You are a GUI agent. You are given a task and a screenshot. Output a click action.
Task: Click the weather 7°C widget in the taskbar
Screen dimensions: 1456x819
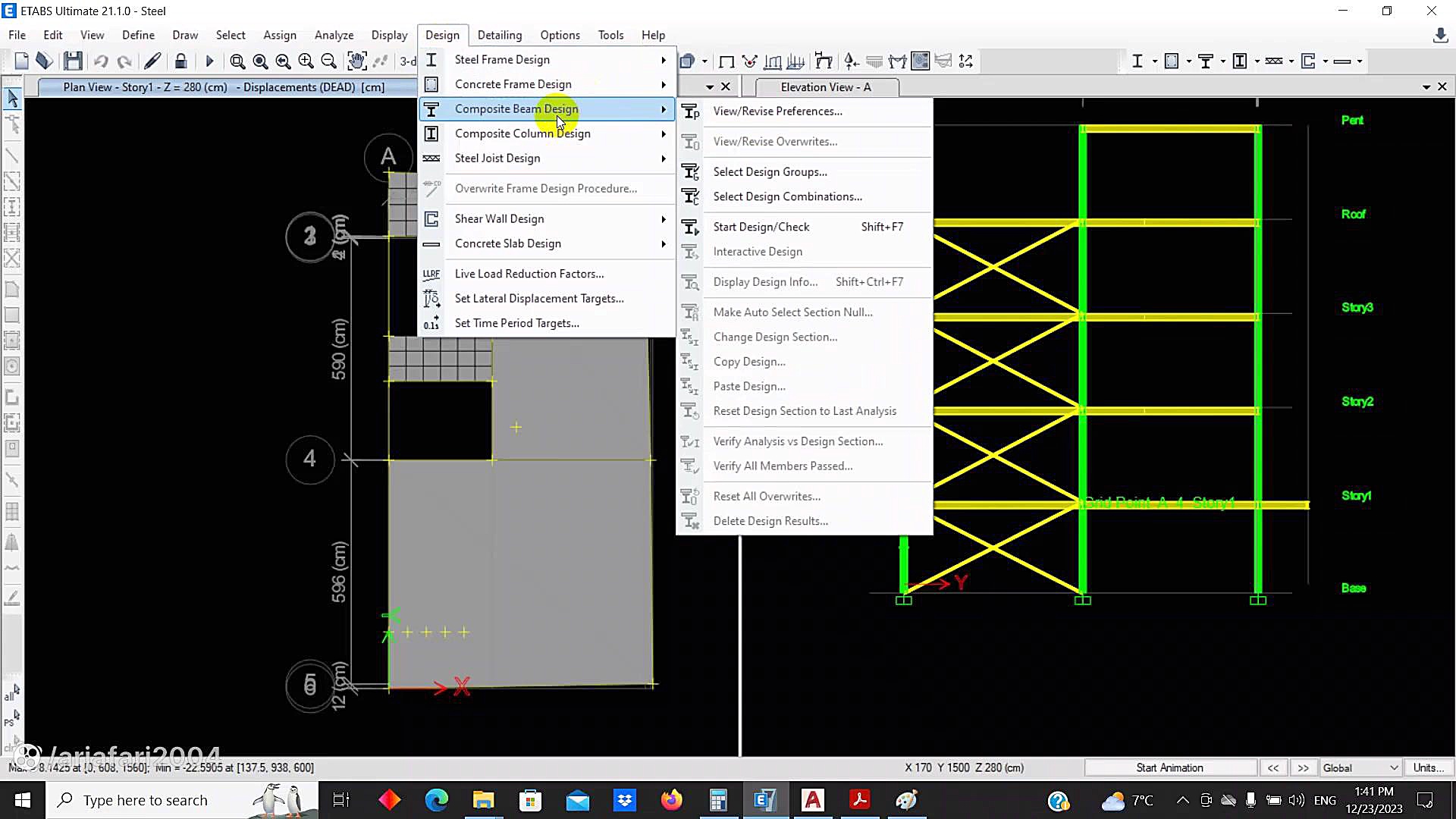(x=1127, y=800)
